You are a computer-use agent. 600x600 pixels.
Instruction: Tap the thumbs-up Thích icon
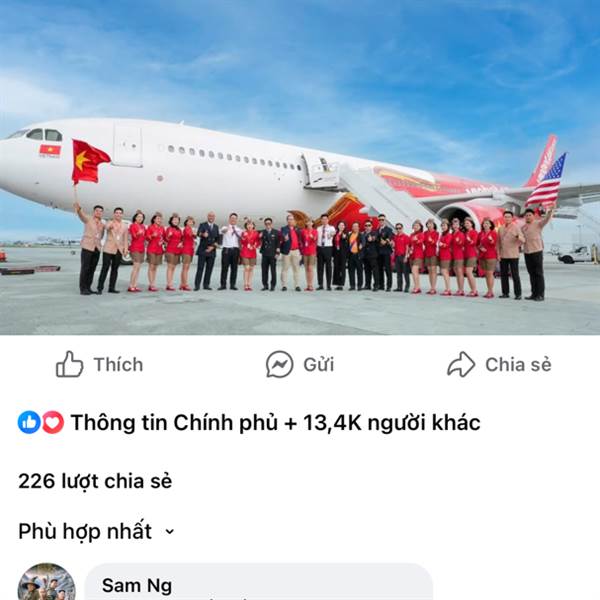[x=70, y=364]
